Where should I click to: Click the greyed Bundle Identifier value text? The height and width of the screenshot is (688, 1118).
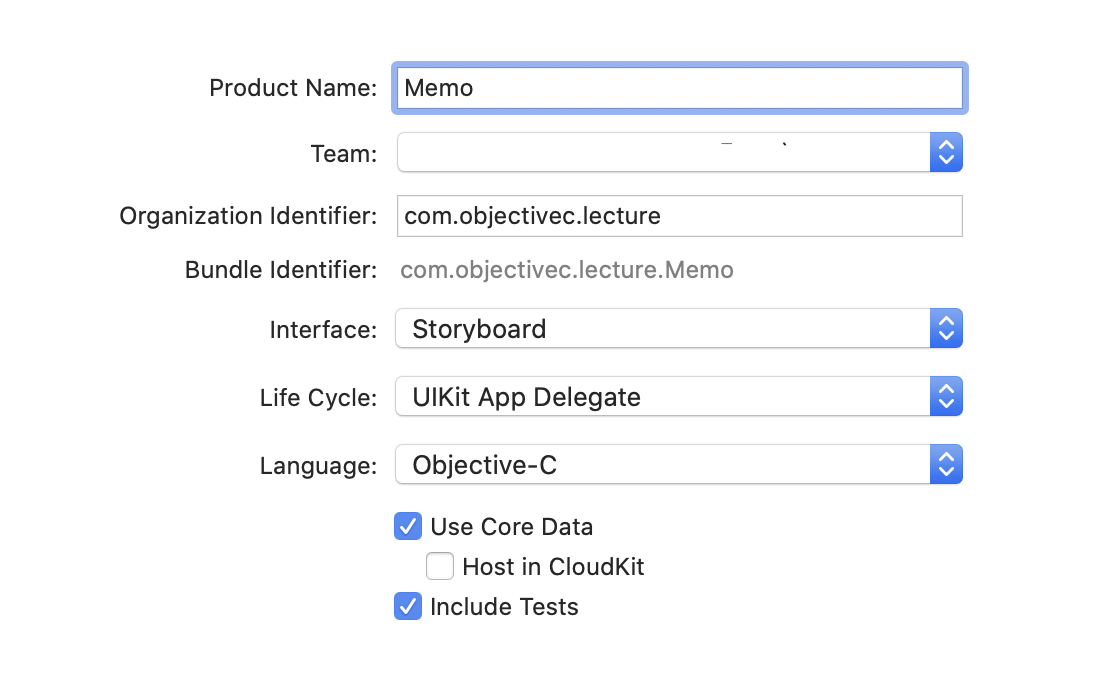click(567, 270)
